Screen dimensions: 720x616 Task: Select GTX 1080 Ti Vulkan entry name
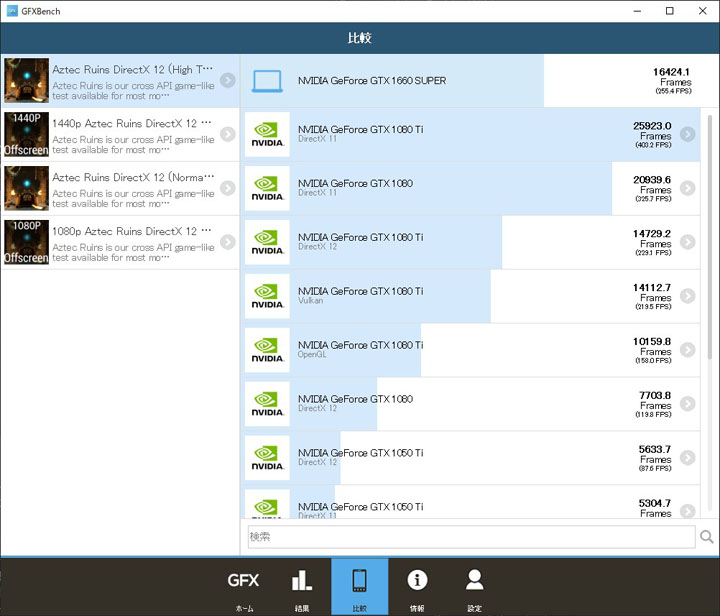pos(360,291)
